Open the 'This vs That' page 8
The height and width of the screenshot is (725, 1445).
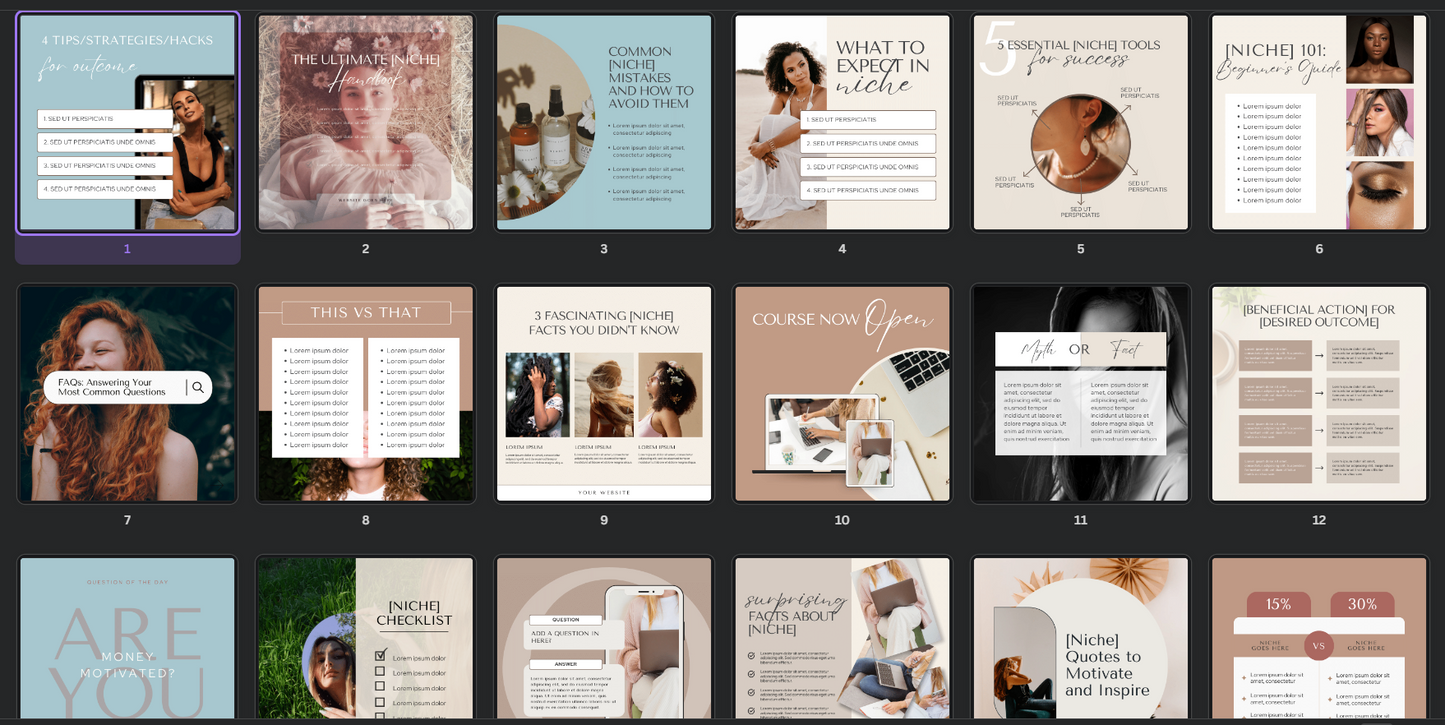coord(366,394)
